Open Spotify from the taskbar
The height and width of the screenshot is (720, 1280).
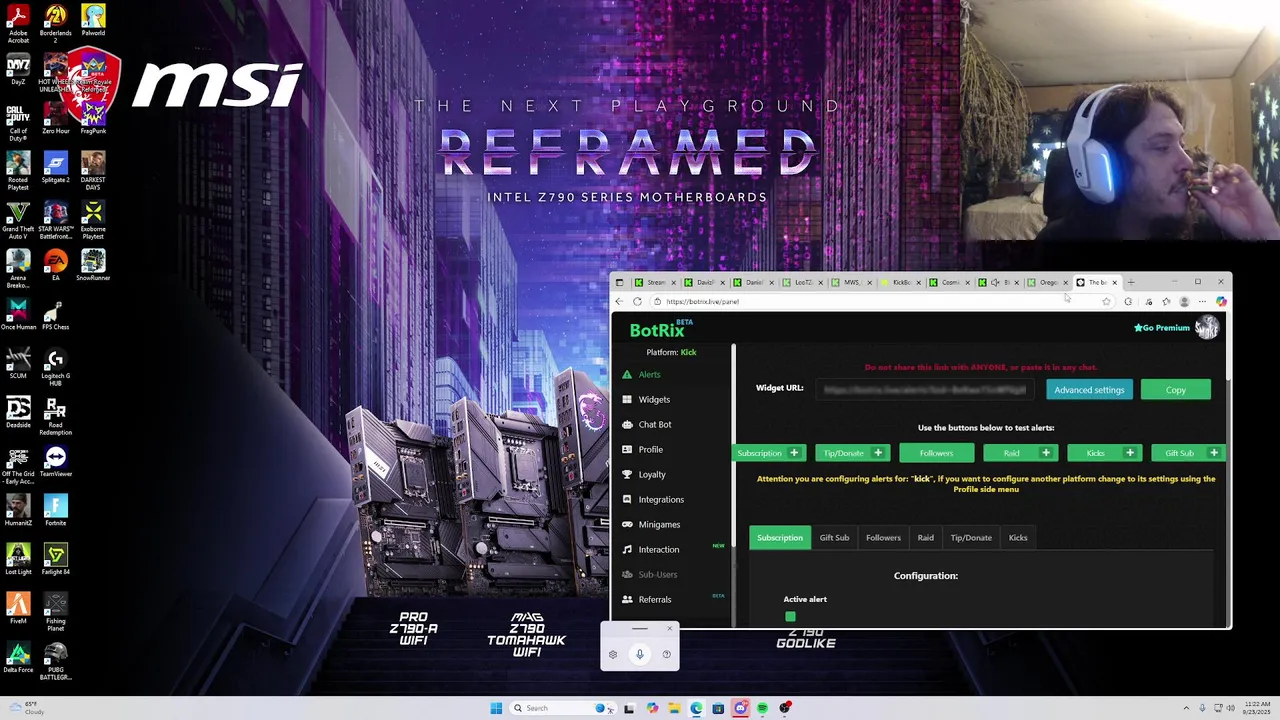[762, 708]
